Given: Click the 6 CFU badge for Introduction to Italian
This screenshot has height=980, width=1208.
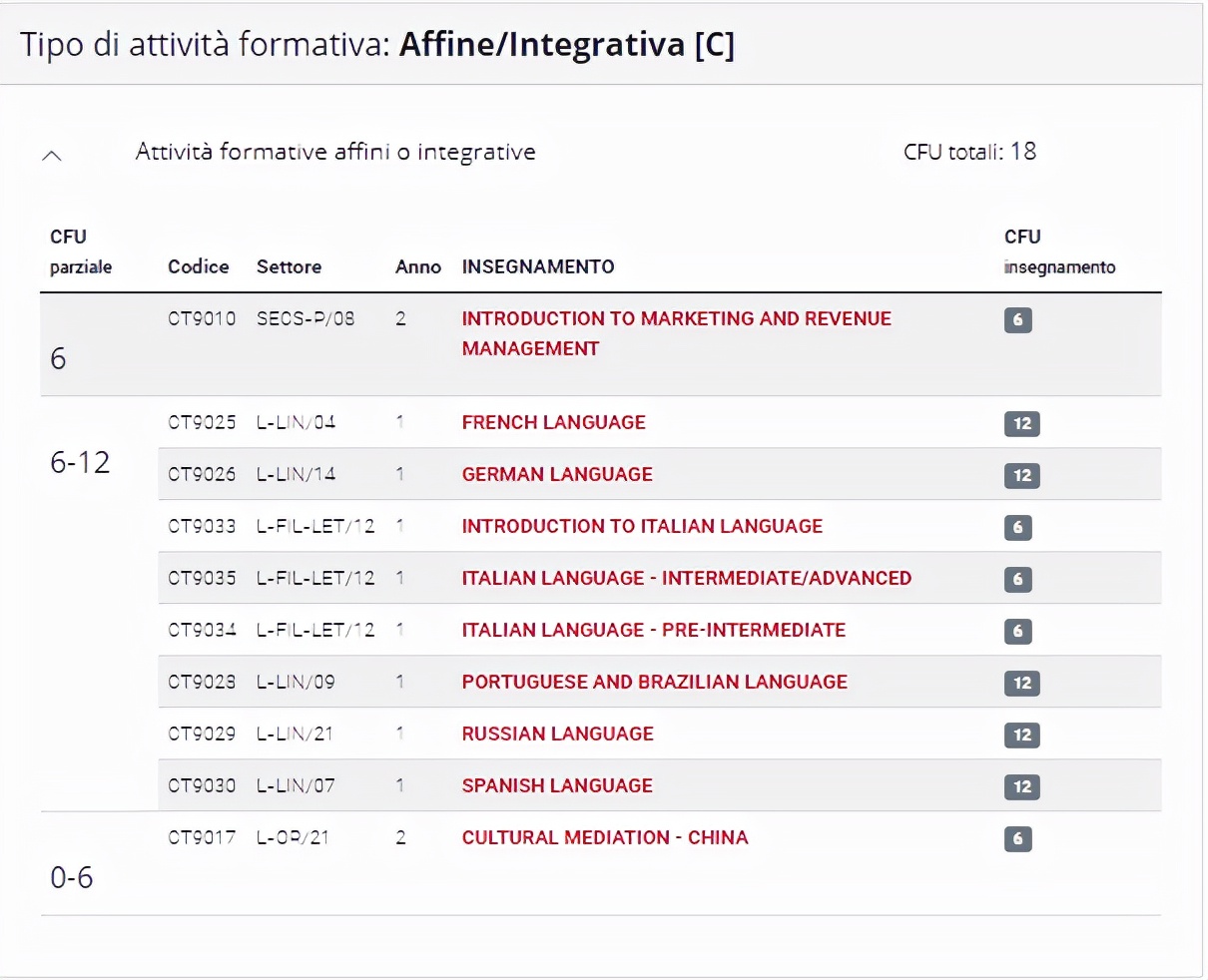Looking at the screenshot, I should (x=1017, y=528).
